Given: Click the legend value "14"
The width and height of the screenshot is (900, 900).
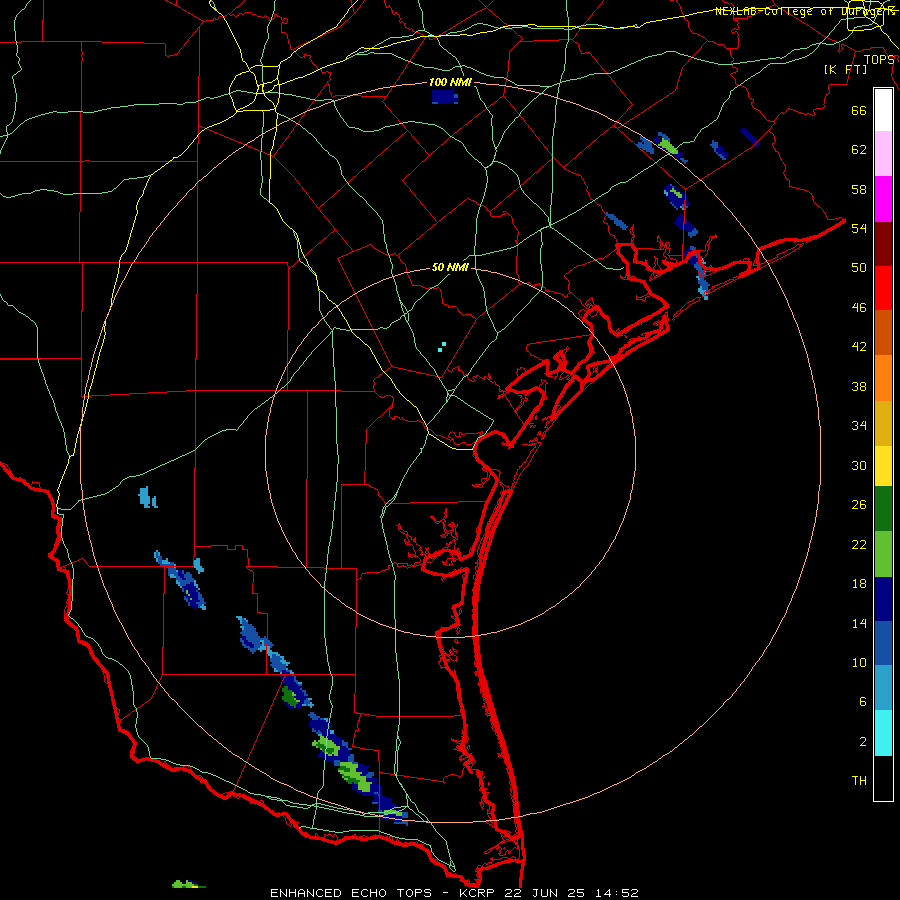Looking at the screenshot, I should click(x=859, y=623).
